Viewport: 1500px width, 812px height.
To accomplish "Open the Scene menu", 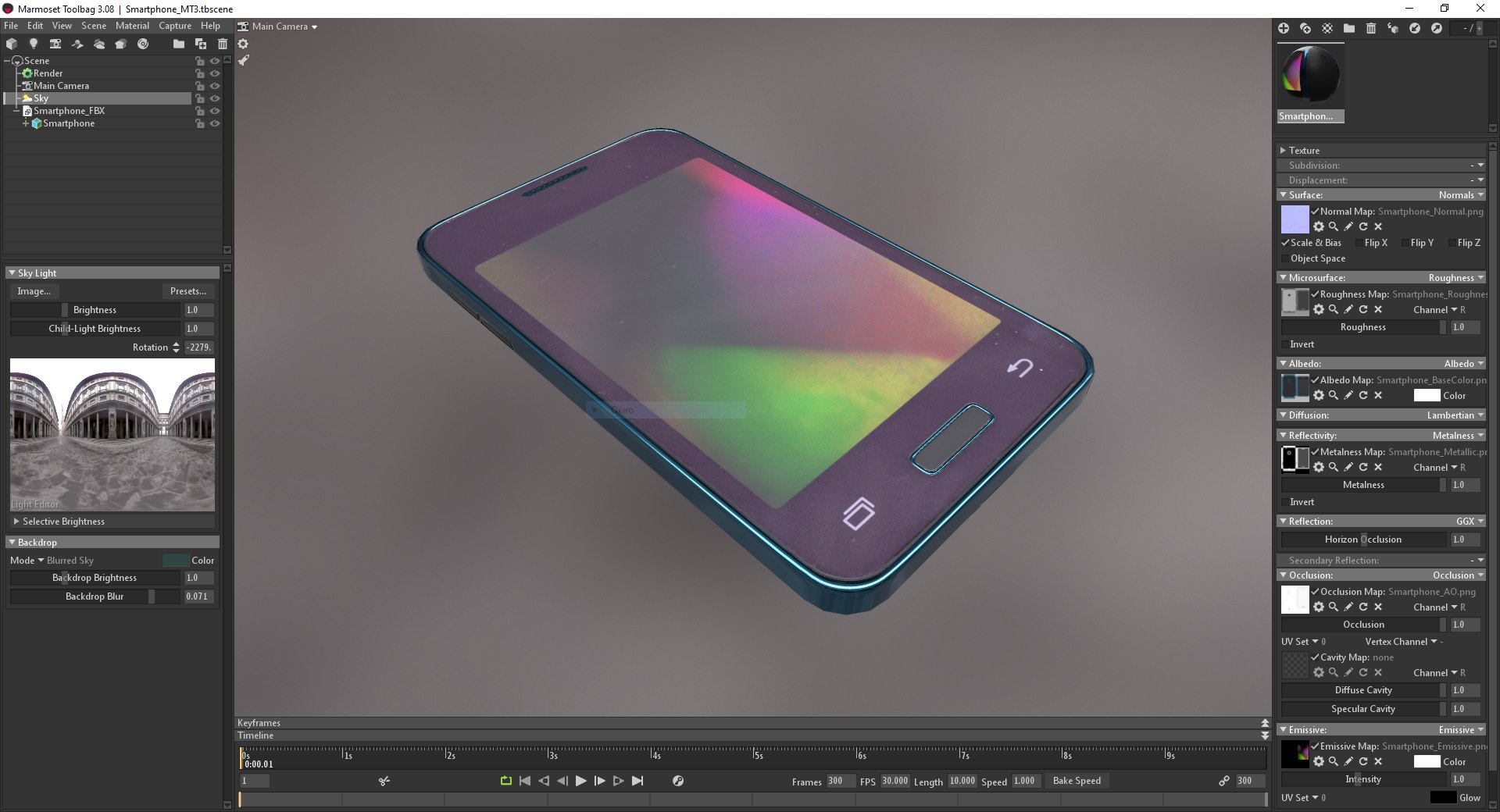I will 94,26.
